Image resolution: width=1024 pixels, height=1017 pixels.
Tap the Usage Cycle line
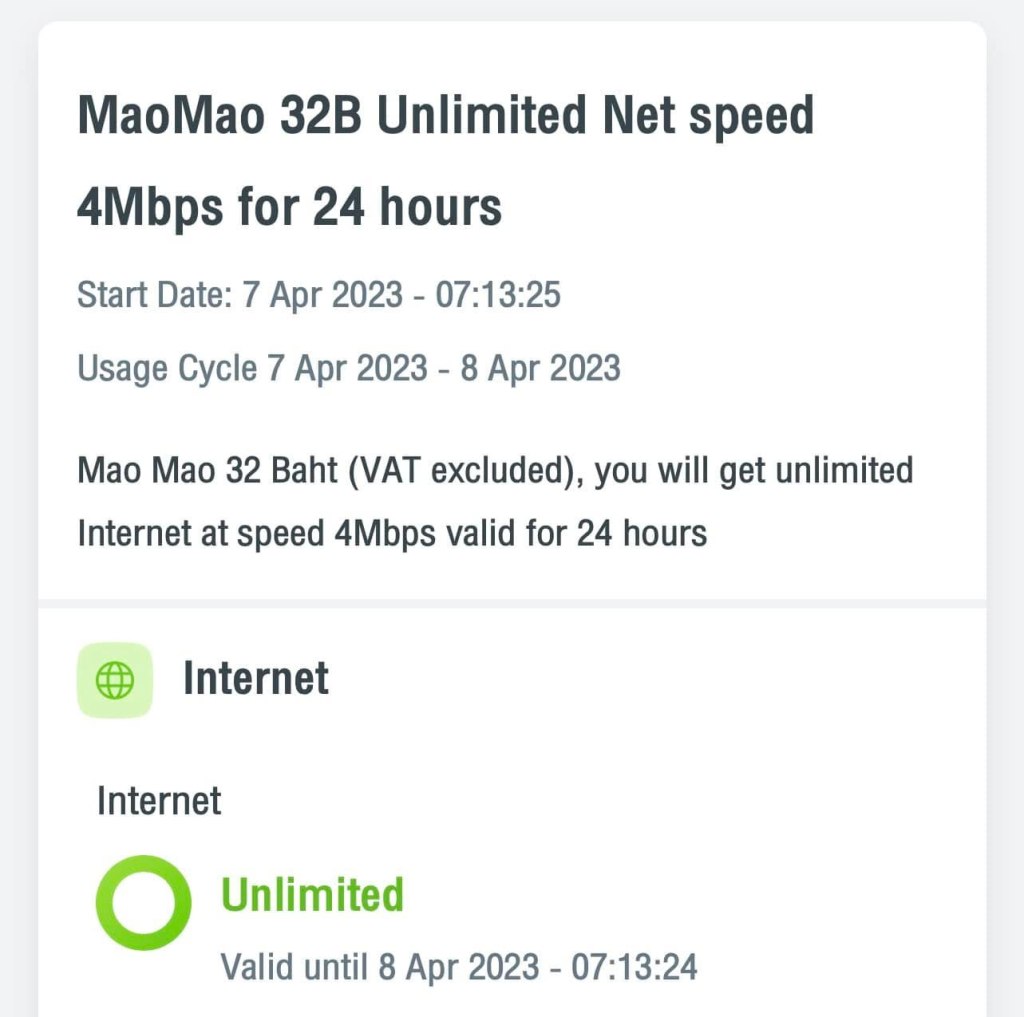point(349,368)
